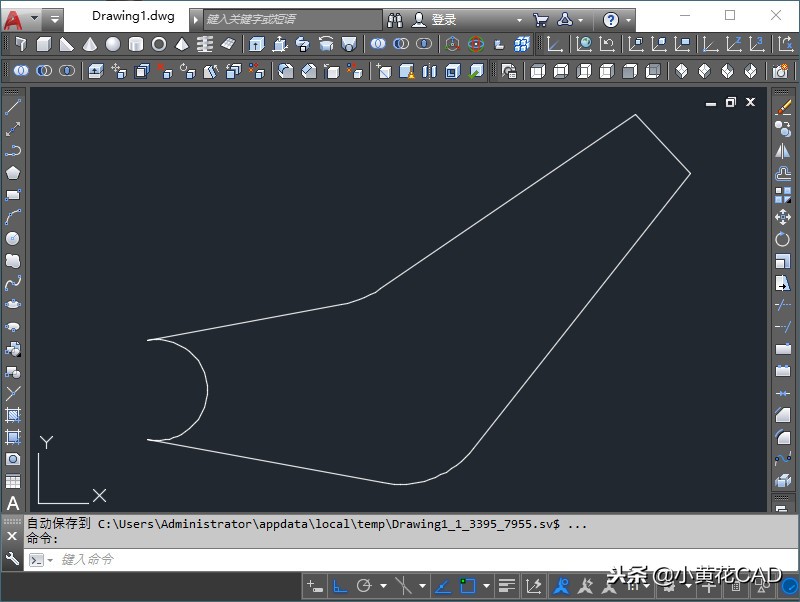Select the Sphere solid tool
Screen dimensions: 800x602
(x=113, y=44)
